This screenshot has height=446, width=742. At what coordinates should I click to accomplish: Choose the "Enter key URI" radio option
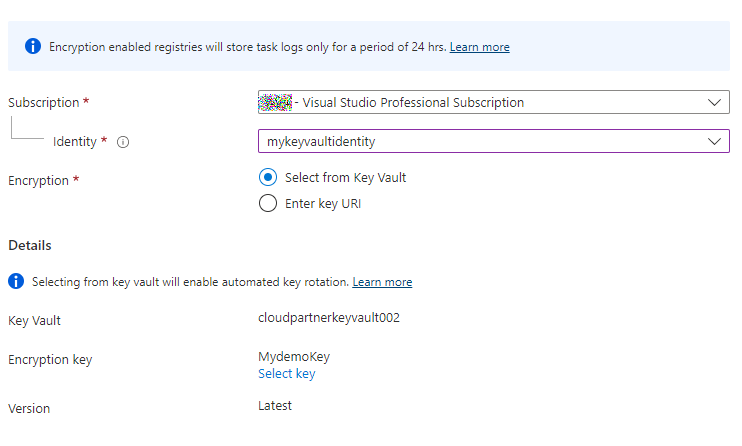click(x=267, y=204)
